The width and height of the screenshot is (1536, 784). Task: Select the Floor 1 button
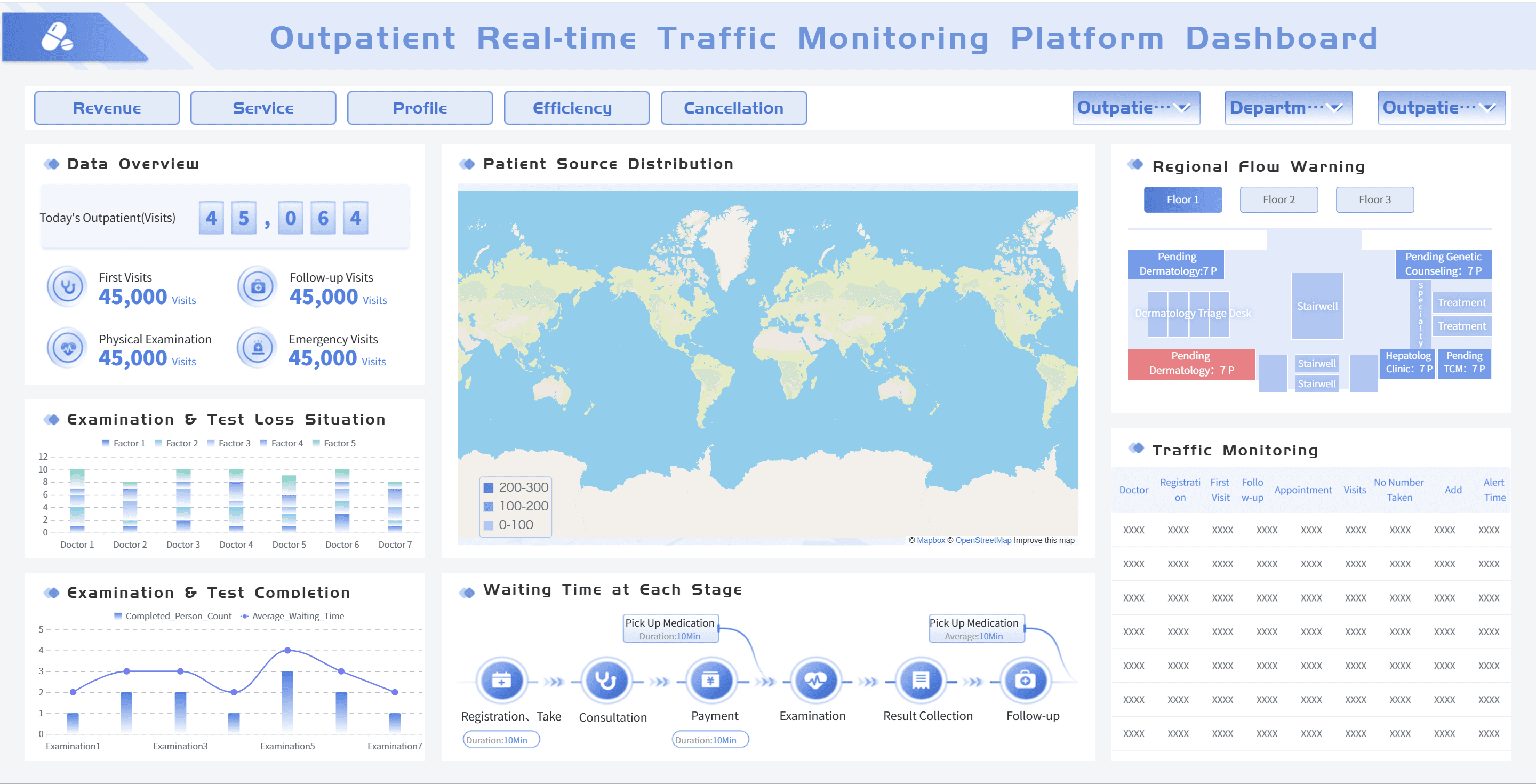(x=1183, y=199)
